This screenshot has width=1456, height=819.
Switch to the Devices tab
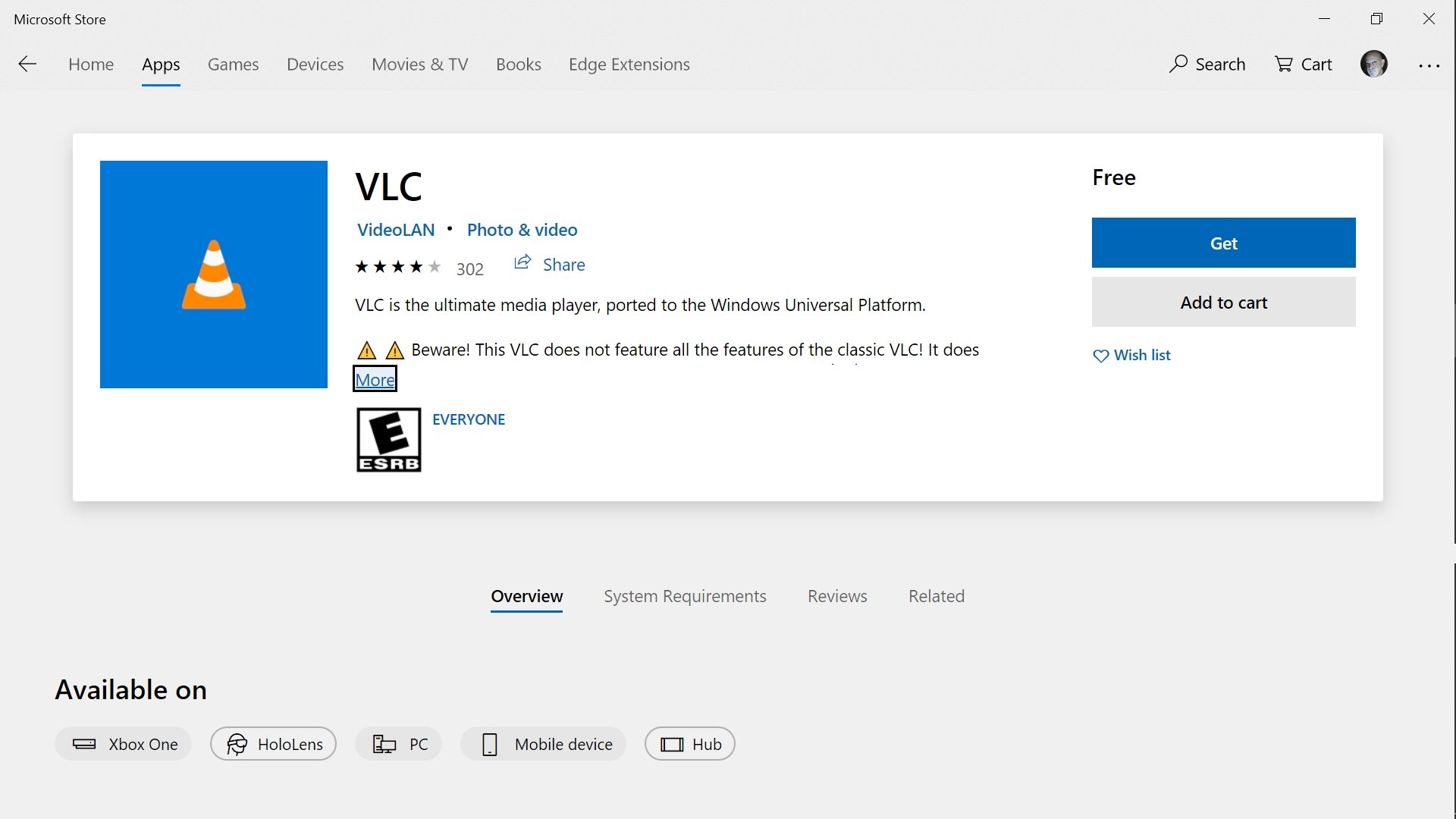click(315, 64)
